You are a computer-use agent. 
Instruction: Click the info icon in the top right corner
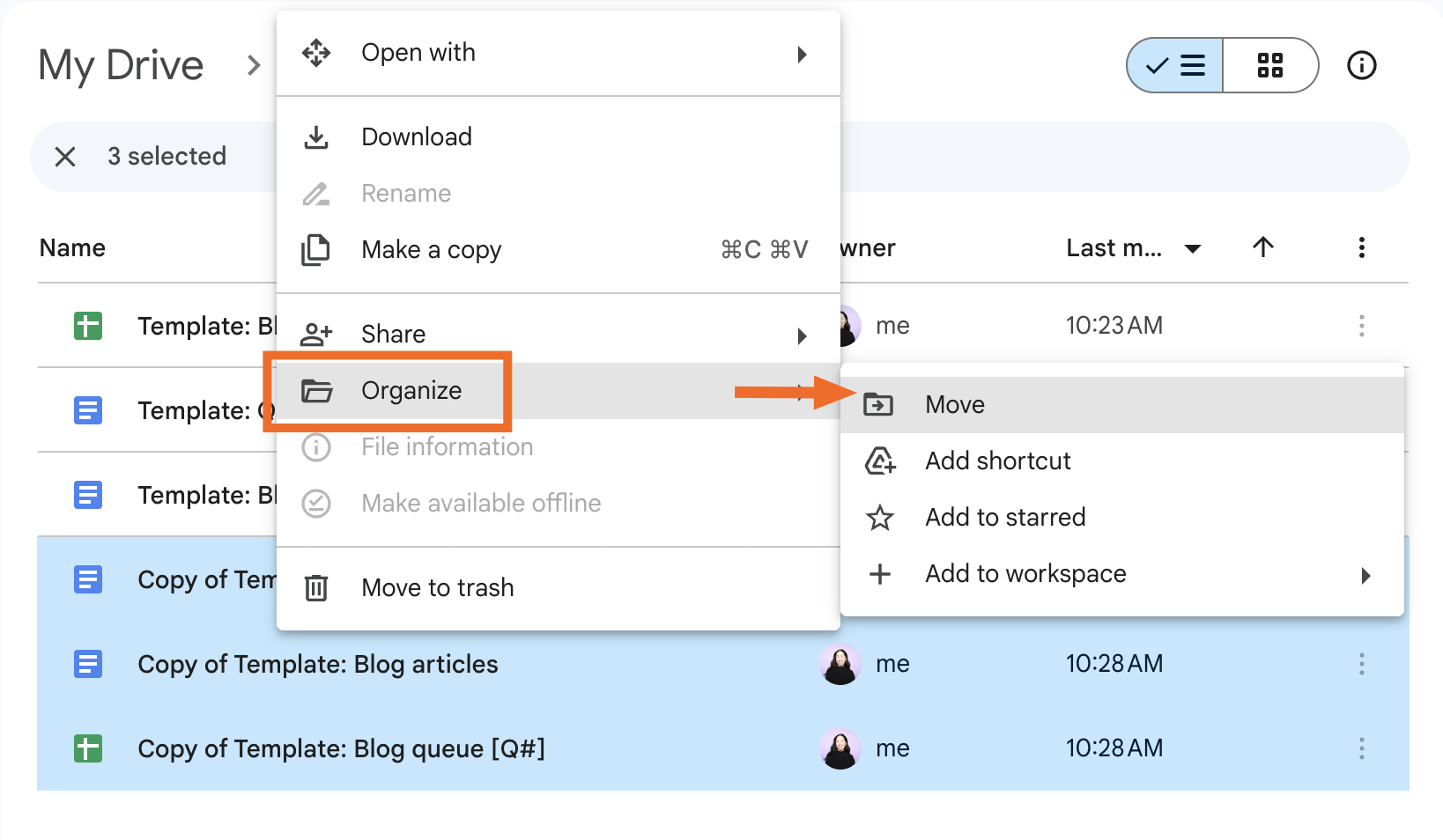tap(1361, 65)
